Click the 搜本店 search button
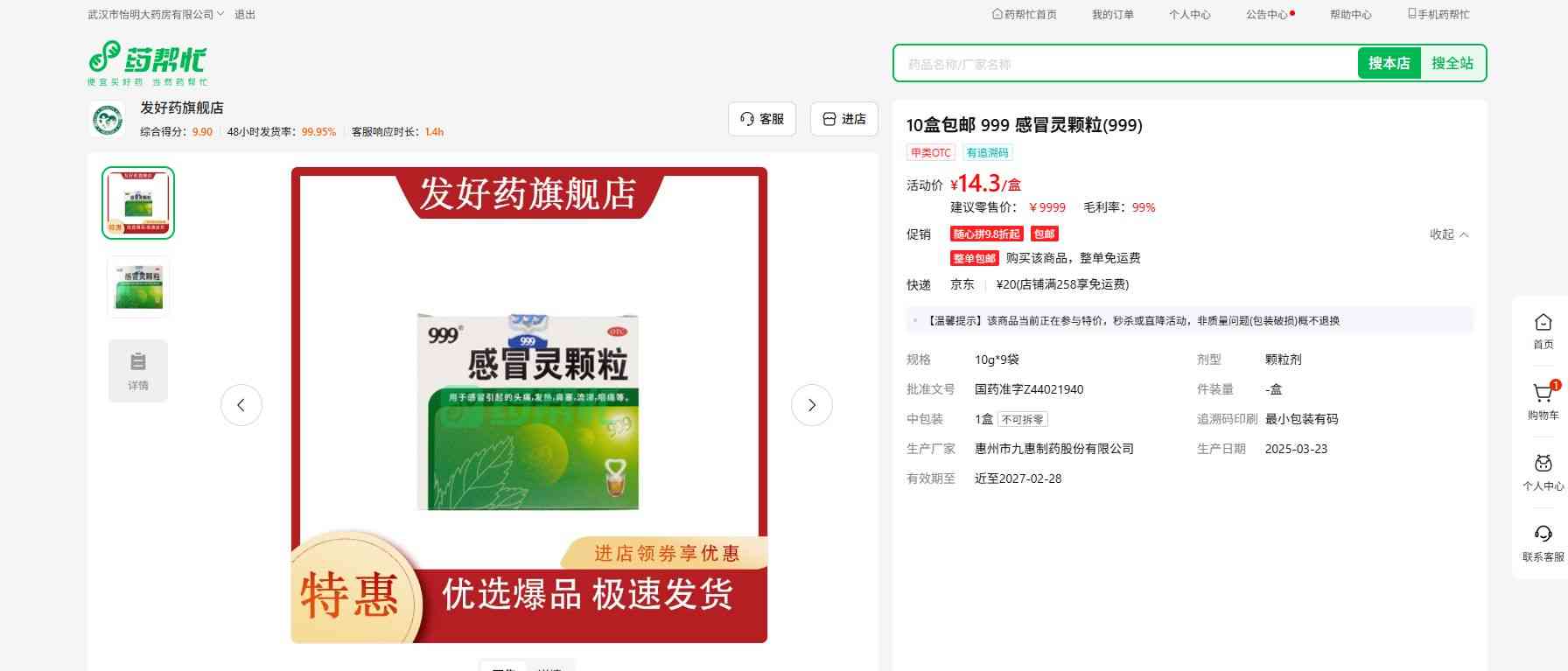Screen dimensions: 1568x671 click(x=1389, y=63)
